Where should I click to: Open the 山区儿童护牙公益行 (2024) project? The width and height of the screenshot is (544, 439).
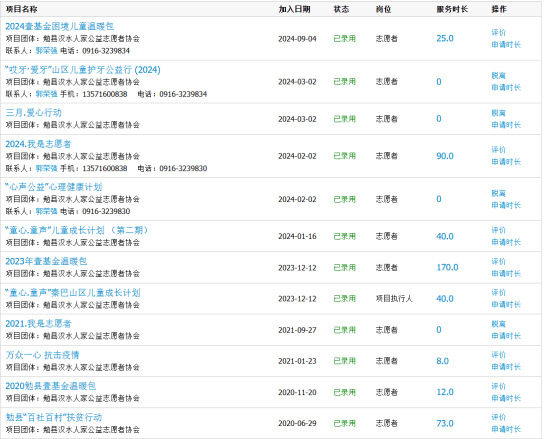(x=83, y=70)
